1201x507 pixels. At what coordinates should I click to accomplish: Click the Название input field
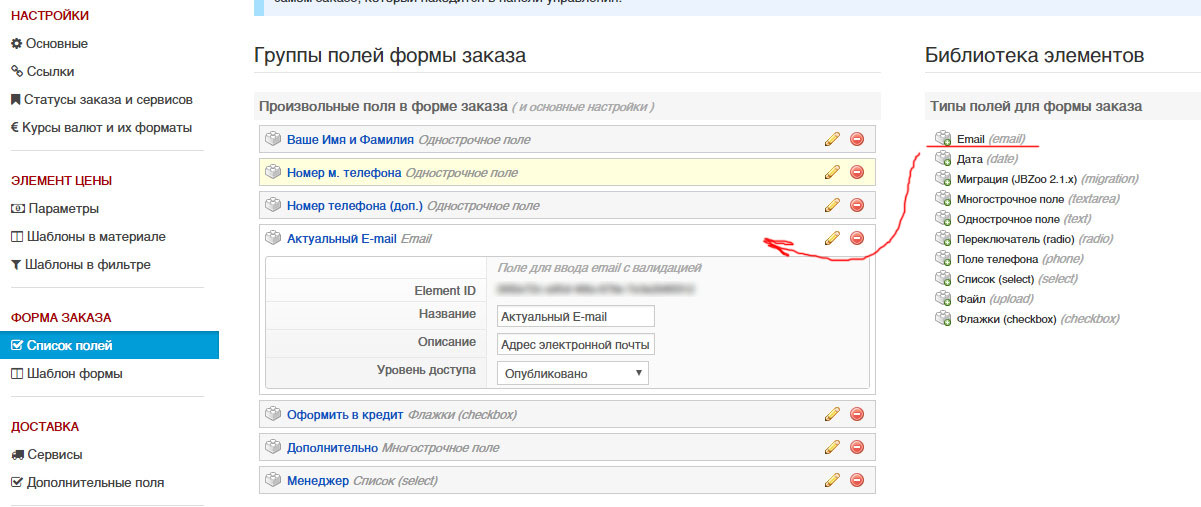click(575, 316)
